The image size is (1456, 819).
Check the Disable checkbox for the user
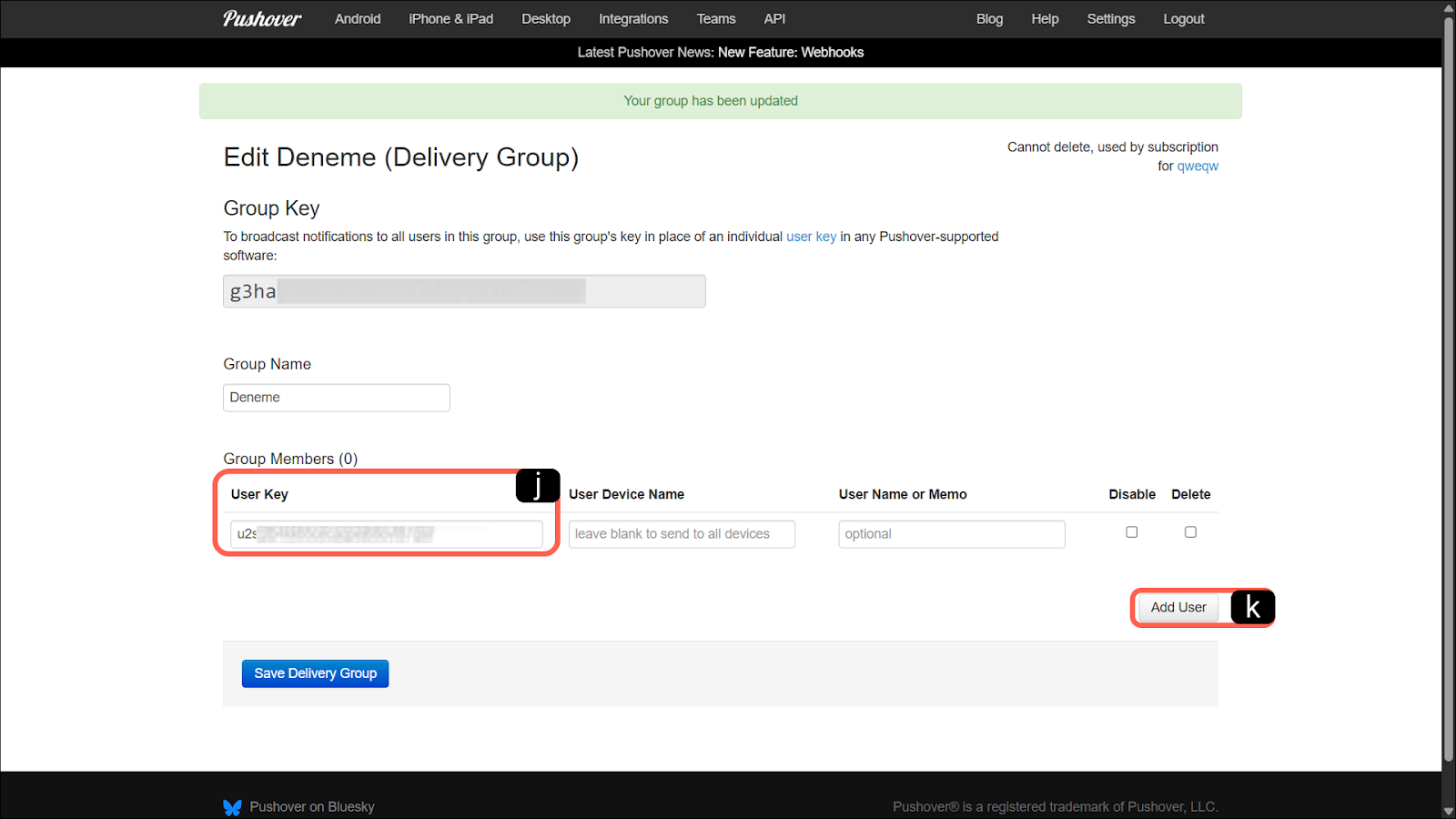point(1131,532)
